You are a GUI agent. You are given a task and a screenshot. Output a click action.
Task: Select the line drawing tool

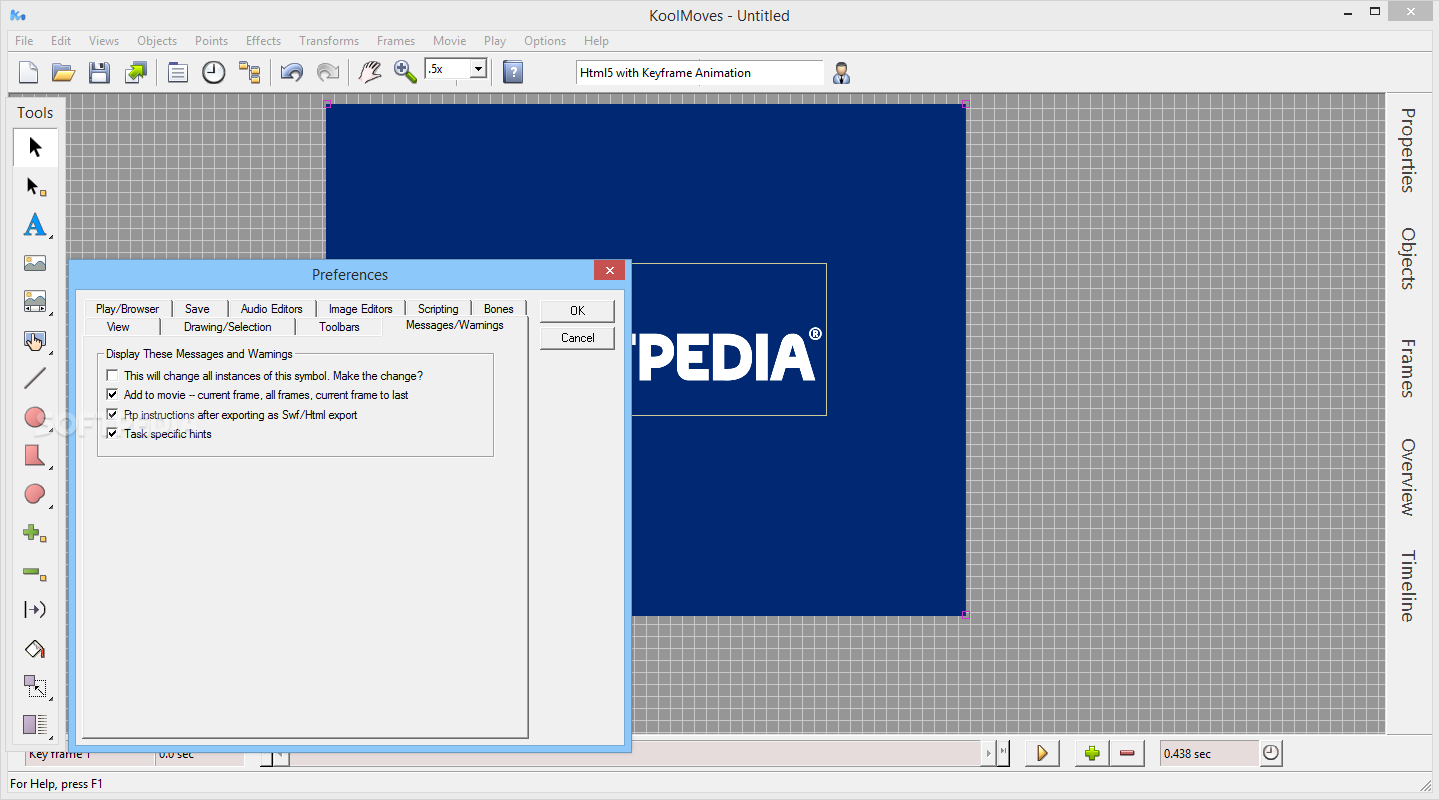pyautogui.click(x=35, y=379)
